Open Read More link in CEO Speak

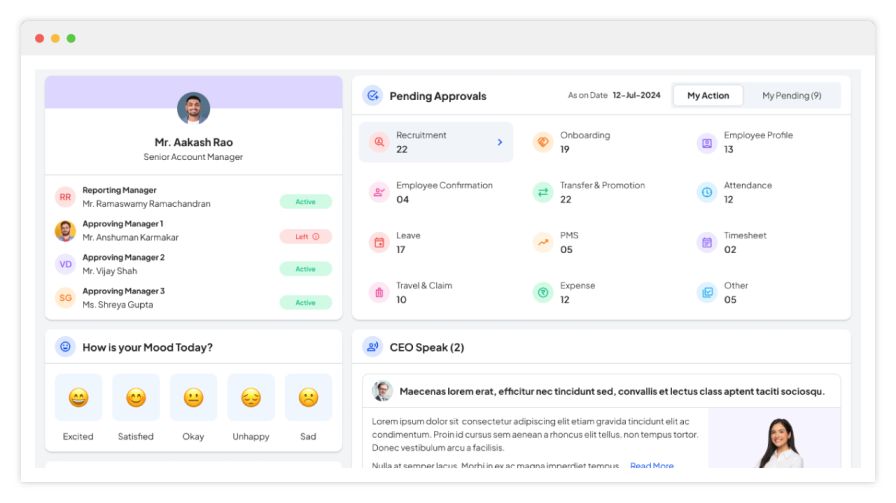click(x=651, y=465)
